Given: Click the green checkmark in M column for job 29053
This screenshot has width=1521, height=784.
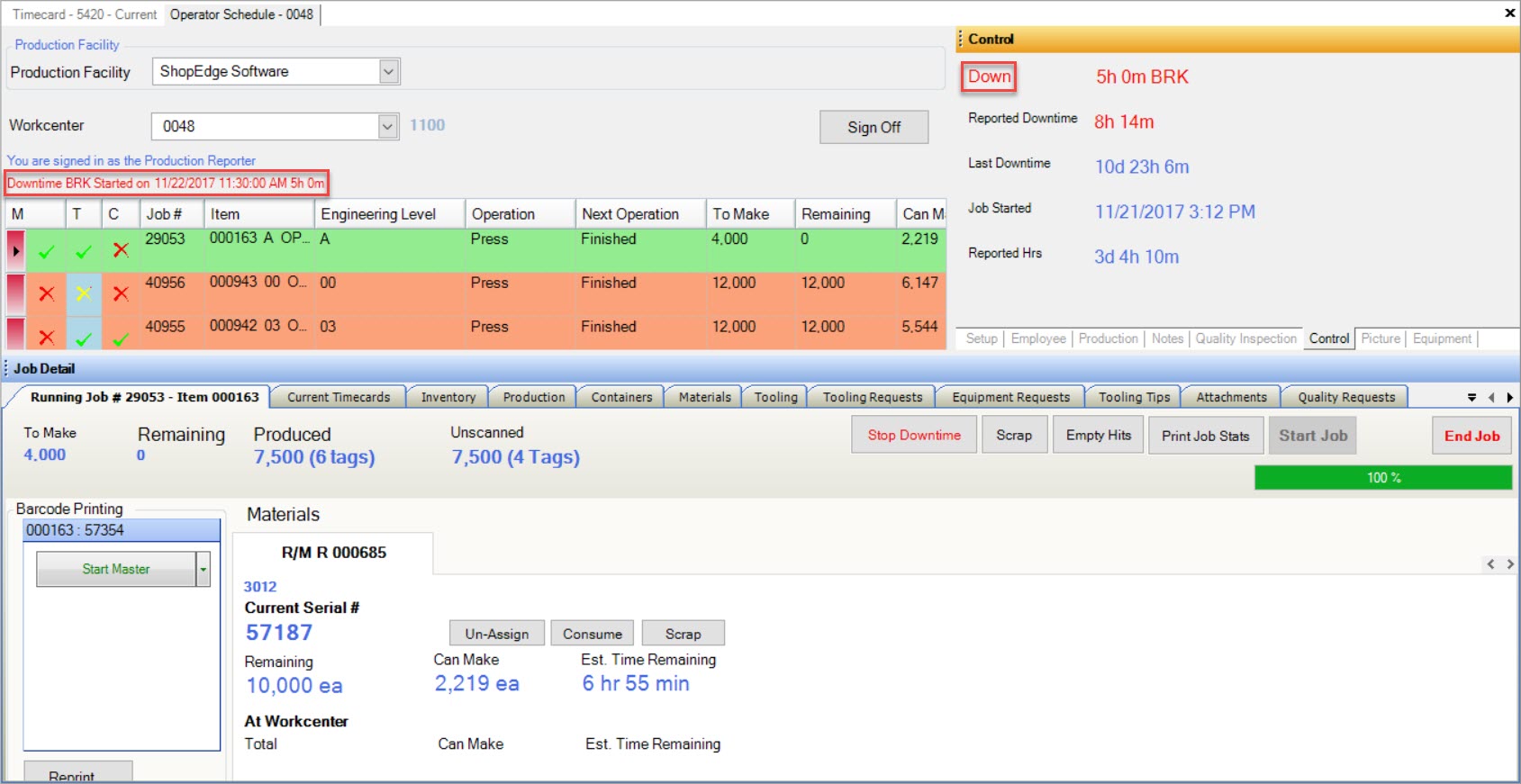Looking at the screenshot, I should [46, 252].
